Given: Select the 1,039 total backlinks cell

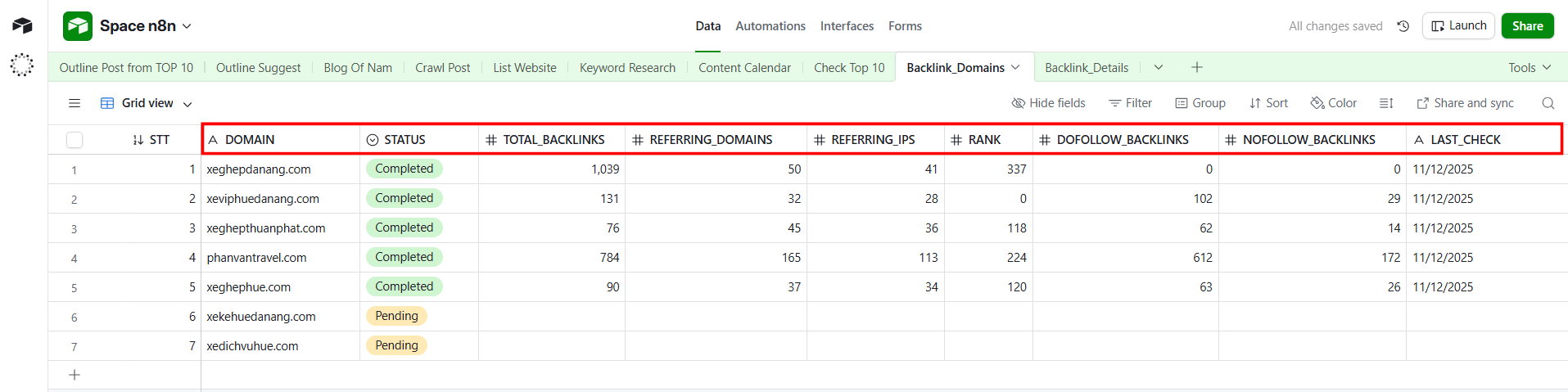Looking at the screenshot, I should point(552,169).
